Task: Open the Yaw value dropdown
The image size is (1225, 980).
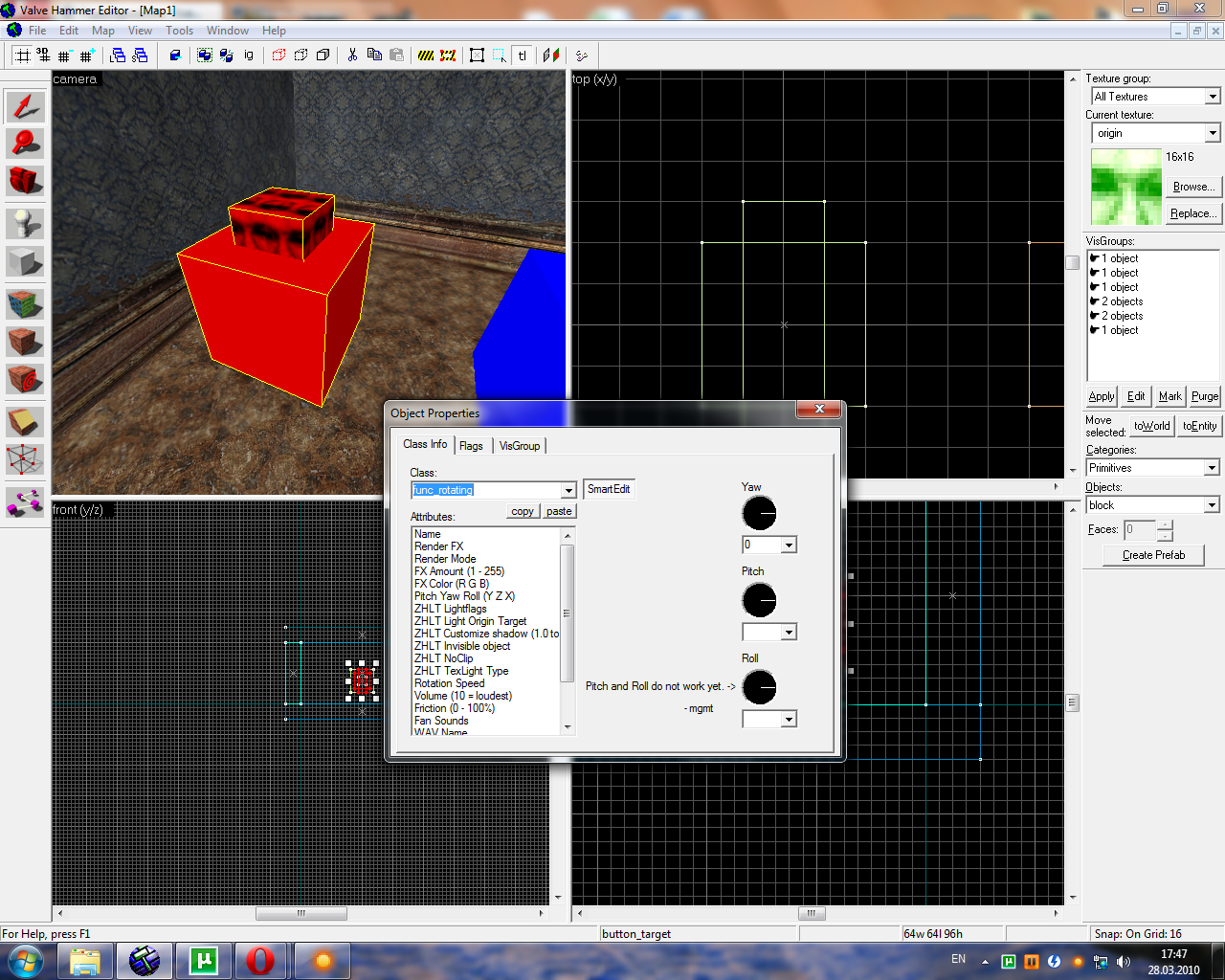Action: [x=789, y=546]
